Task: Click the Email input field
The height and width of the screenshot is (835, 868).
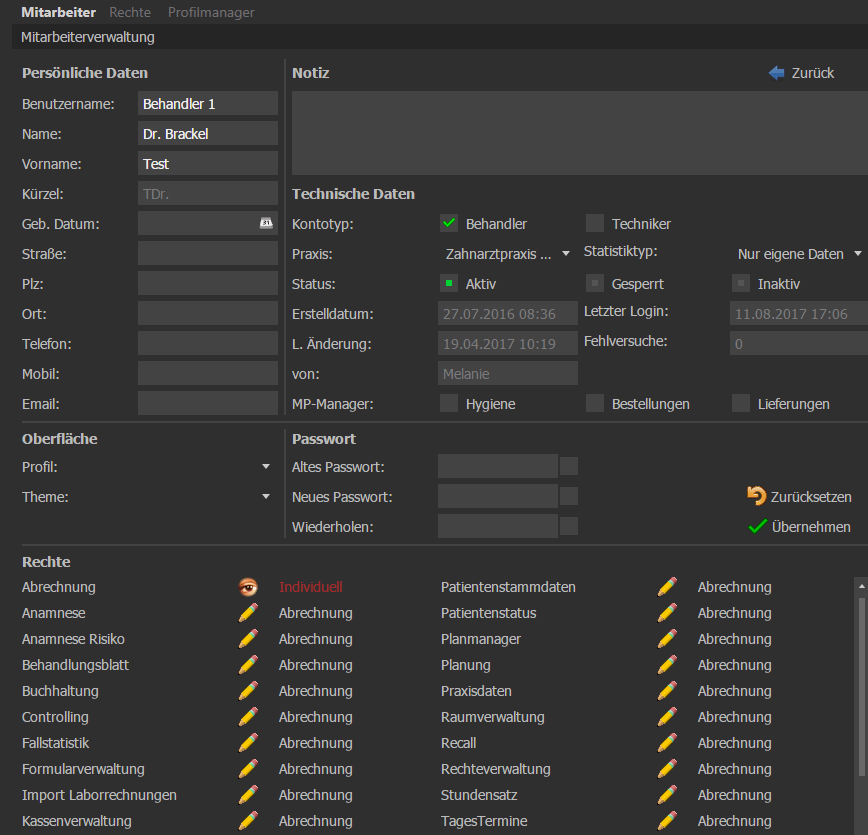Action: [208, 404]
